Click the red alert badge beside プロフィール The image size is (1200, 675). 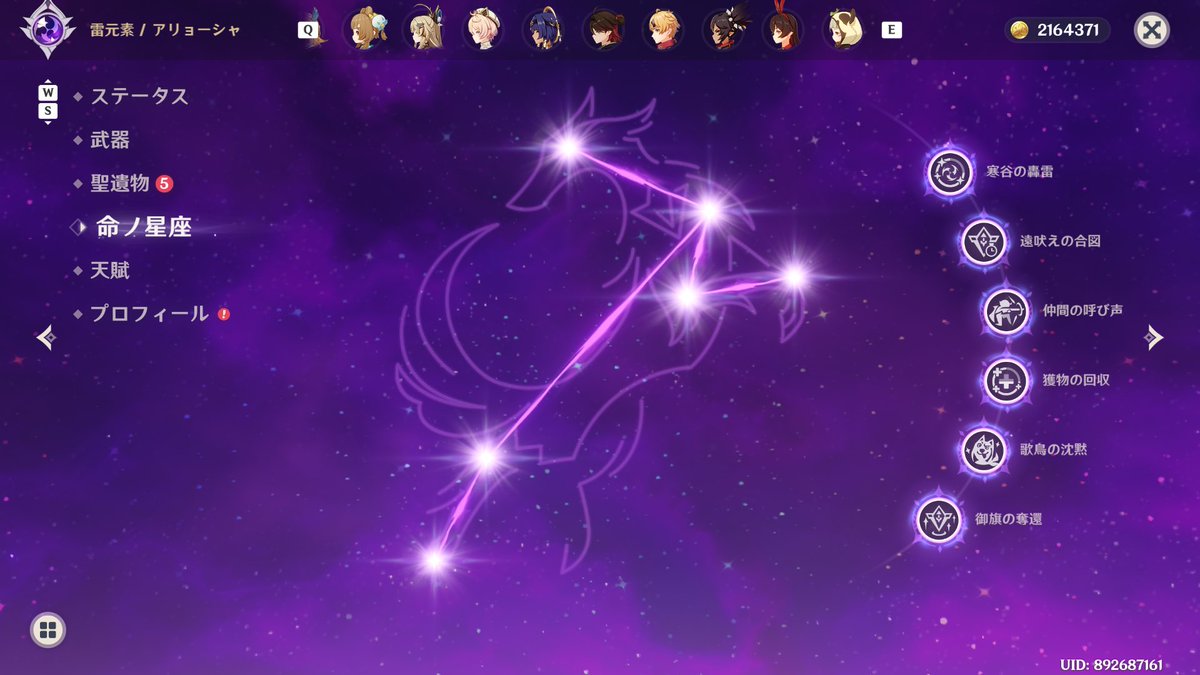224,314
